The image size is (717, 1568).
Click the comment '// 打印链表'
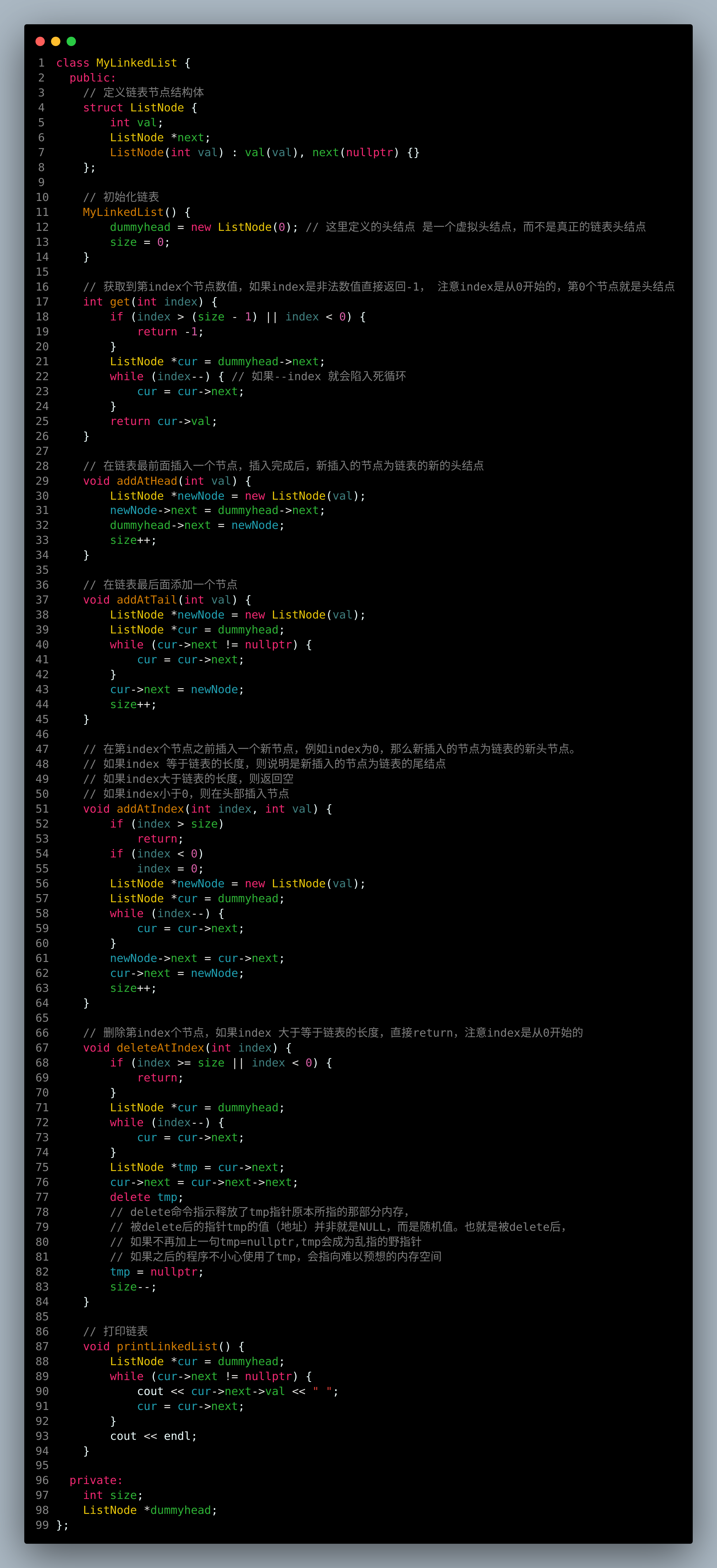(x=116, y=1331)
